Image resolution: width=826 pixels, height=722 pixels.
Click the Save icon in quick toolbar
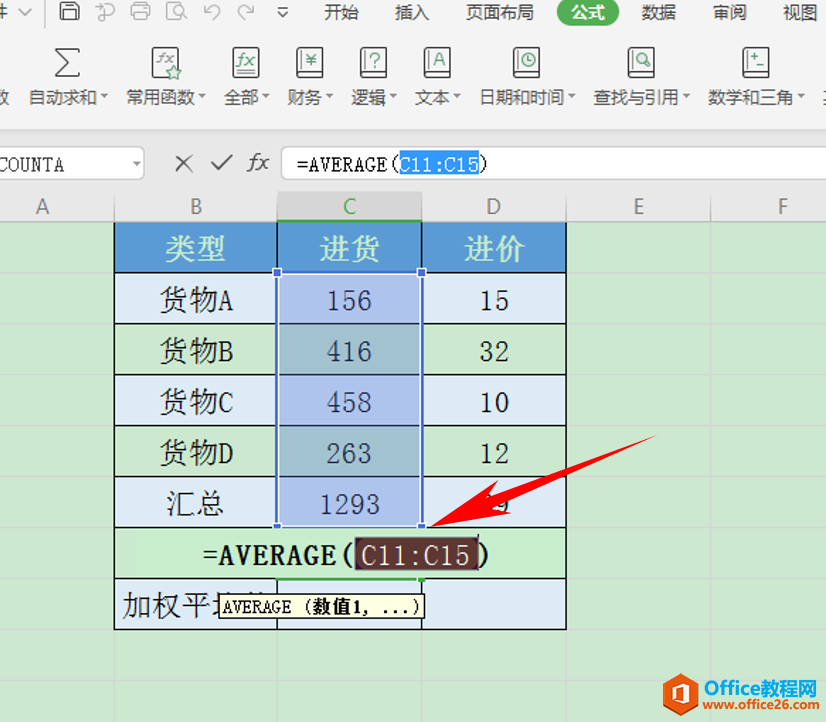point(69,11)
